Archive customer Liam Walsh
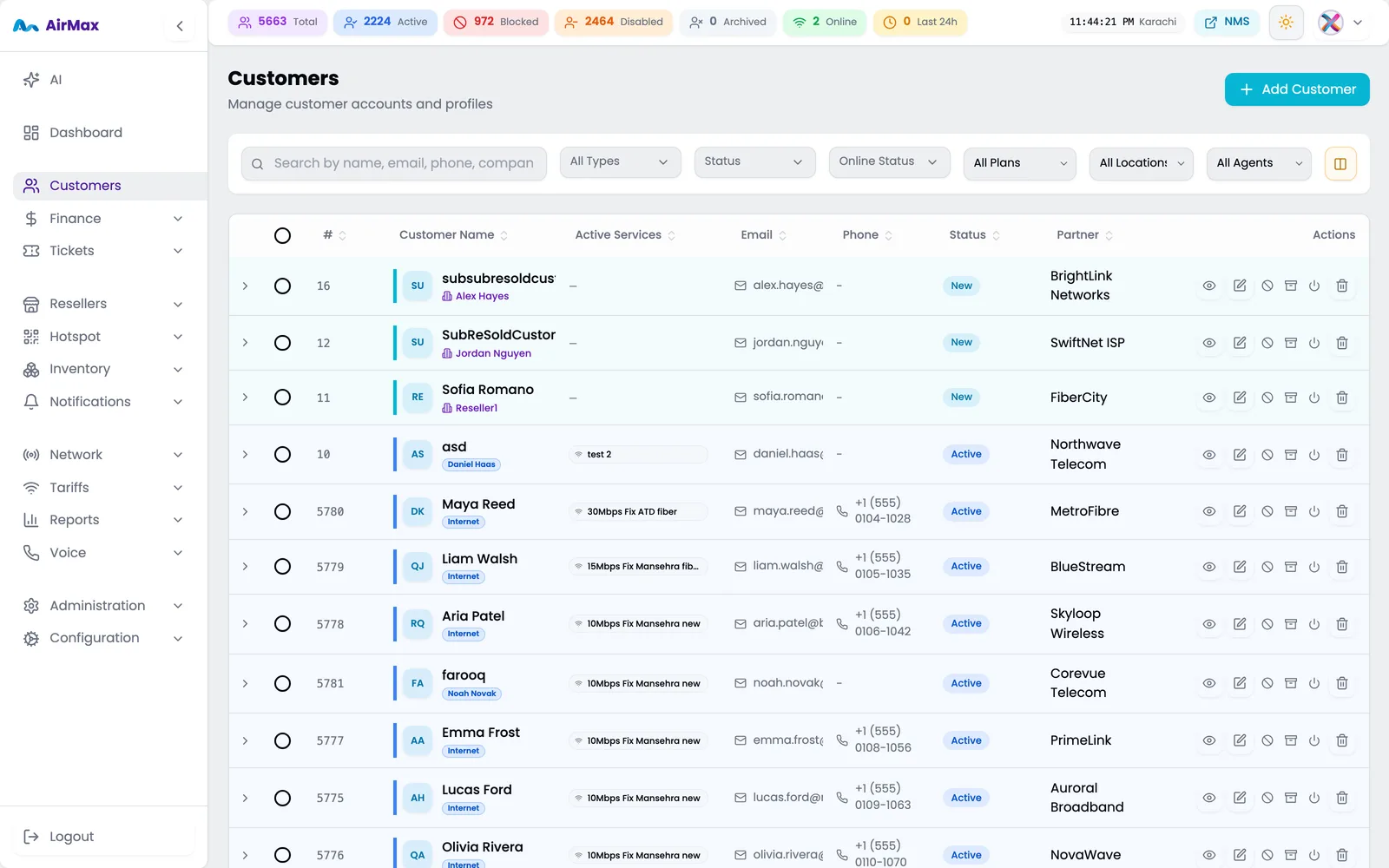The image size is (1389, 868). pos(1291,567)
